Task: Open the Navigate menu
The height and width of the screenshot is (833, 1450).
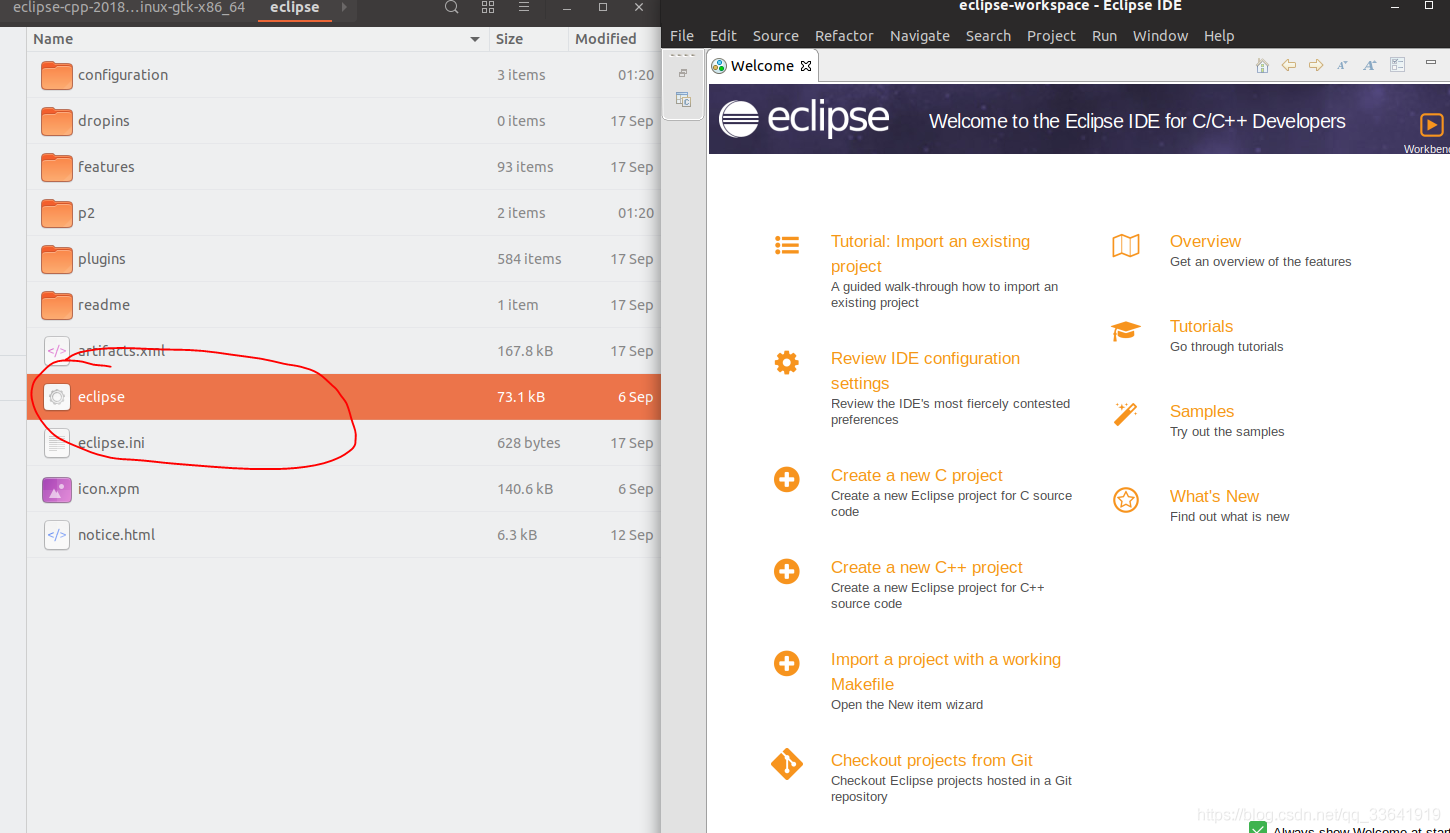Action: [920, 36]
